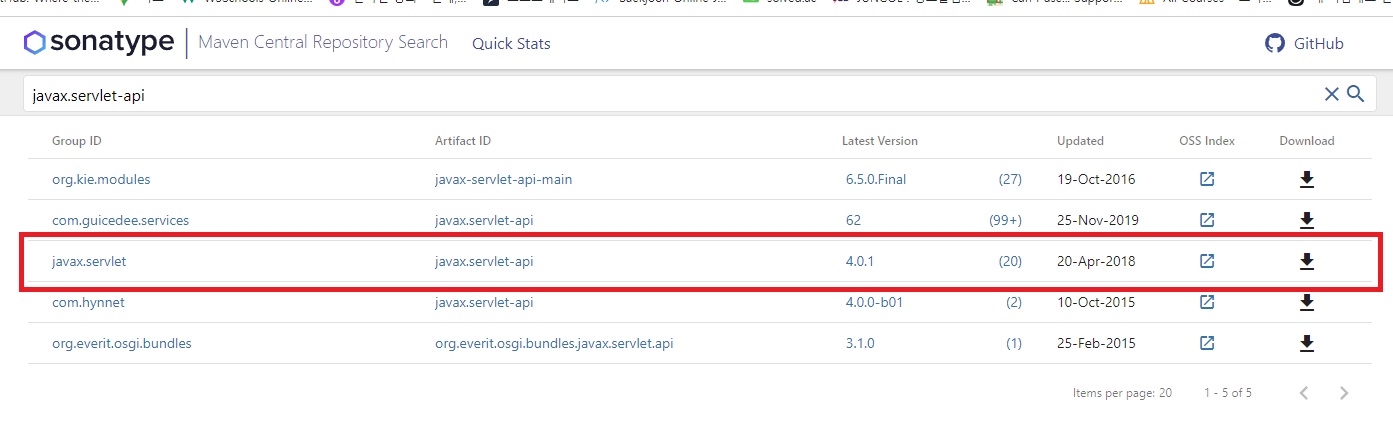Viewport: 1393px width, 421px height.
Task: Show all (99+) versions
Action: tap(1005, 220)
